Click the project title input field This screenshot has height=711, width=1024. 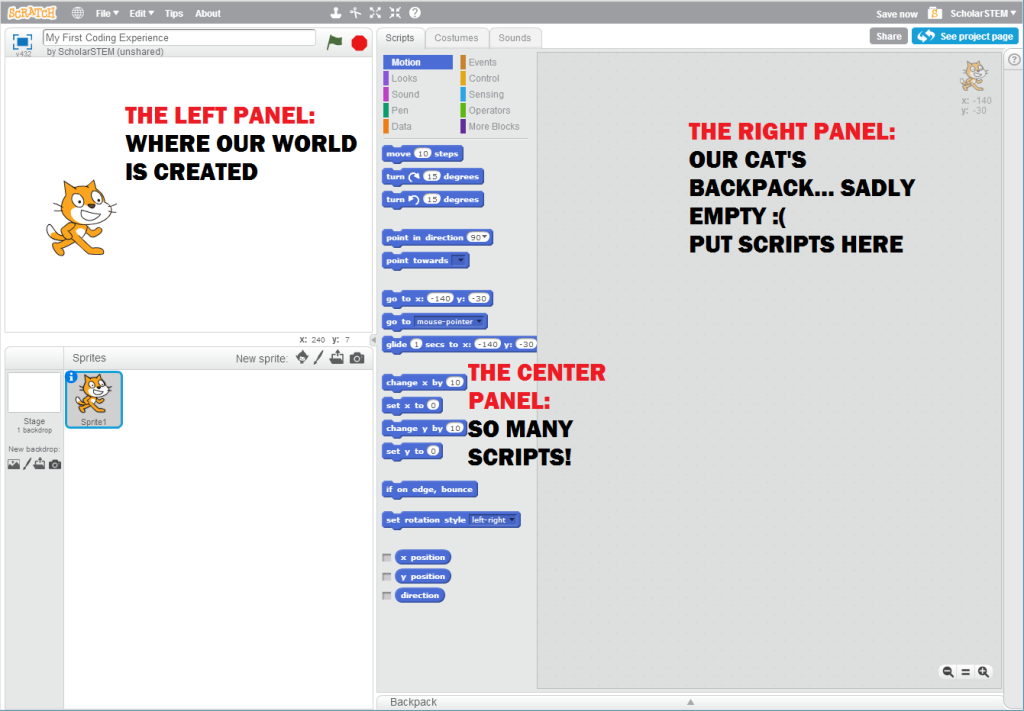tap(179, 37)
